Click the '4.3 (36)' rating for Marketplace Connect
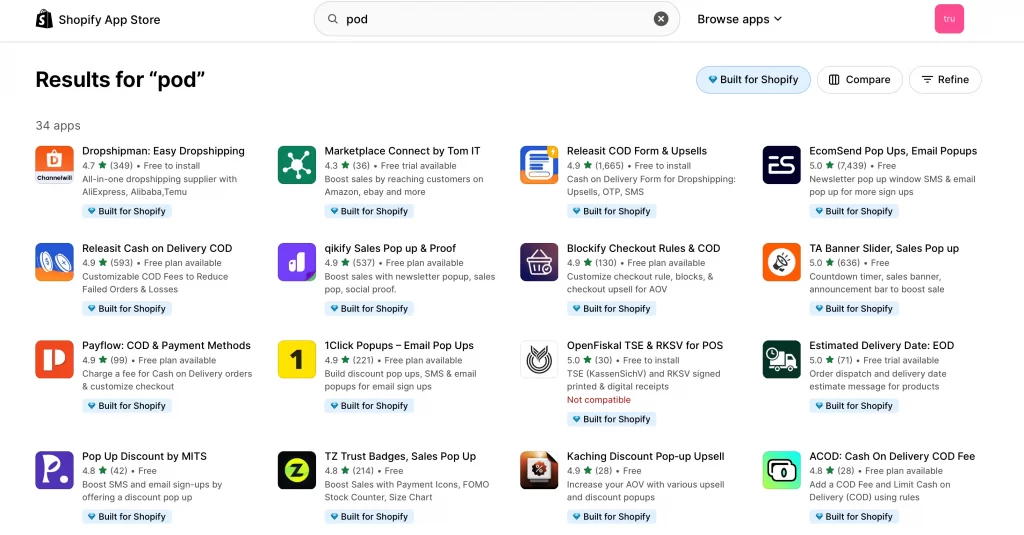This screenshot has height=535, width=1024. pyautogui.click(x=347, y=166)
